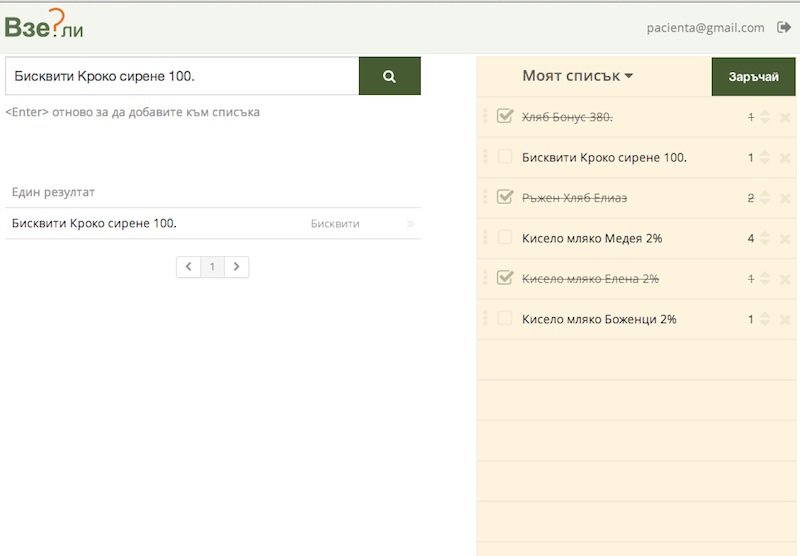Open the Моят списък dropdown
This screenshot has height=556, width=800.
click(578, 76)
